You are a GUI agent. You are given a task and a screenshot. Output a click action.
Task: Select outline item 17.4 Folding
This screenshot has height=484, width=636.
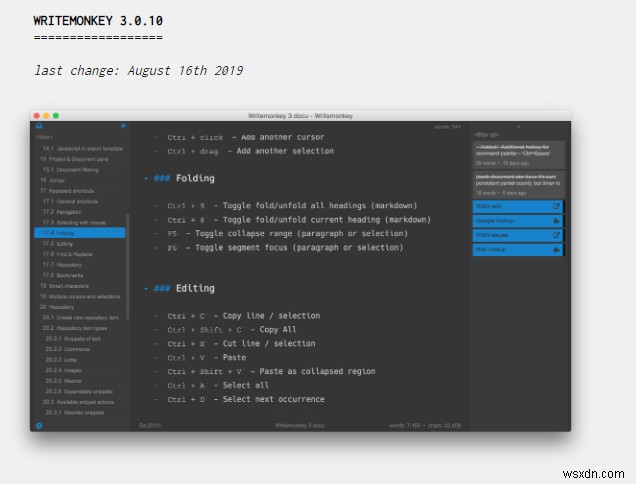[80, 233]
